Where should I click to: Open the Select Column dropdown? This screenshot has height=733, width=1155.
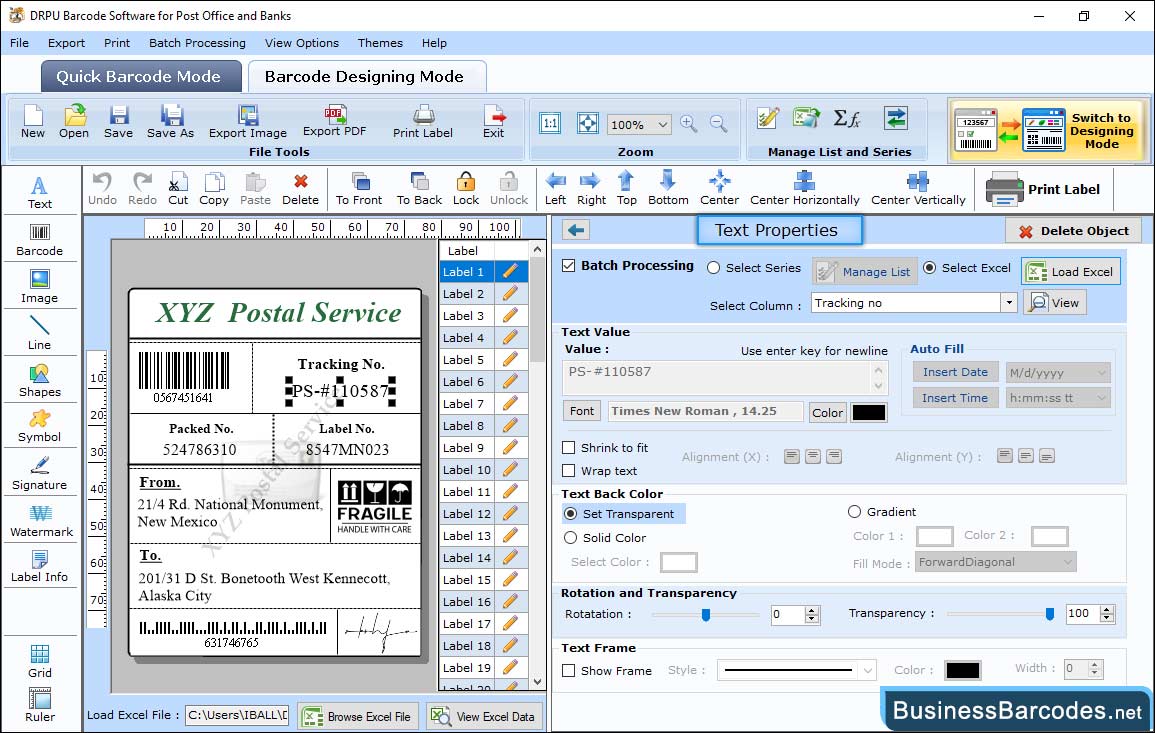click(x=1008, y=303)
